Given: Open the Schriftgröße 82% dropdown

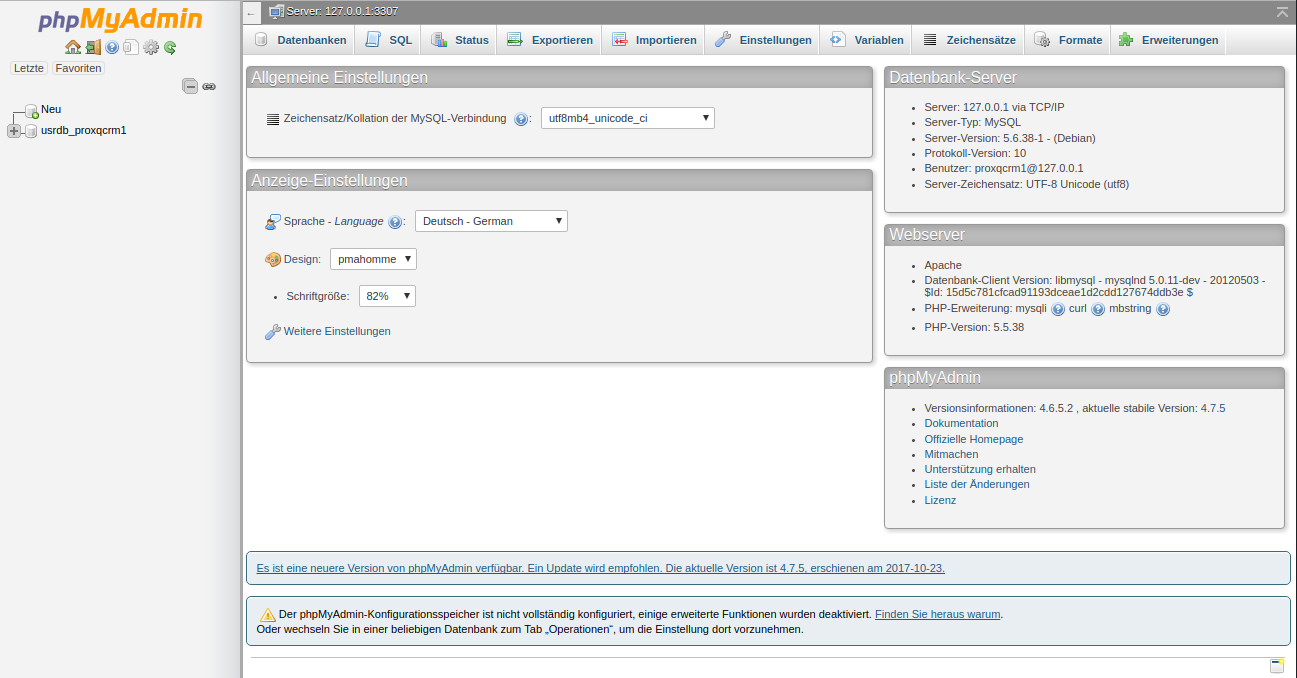Looking at the screenshot, I should 386,296.
